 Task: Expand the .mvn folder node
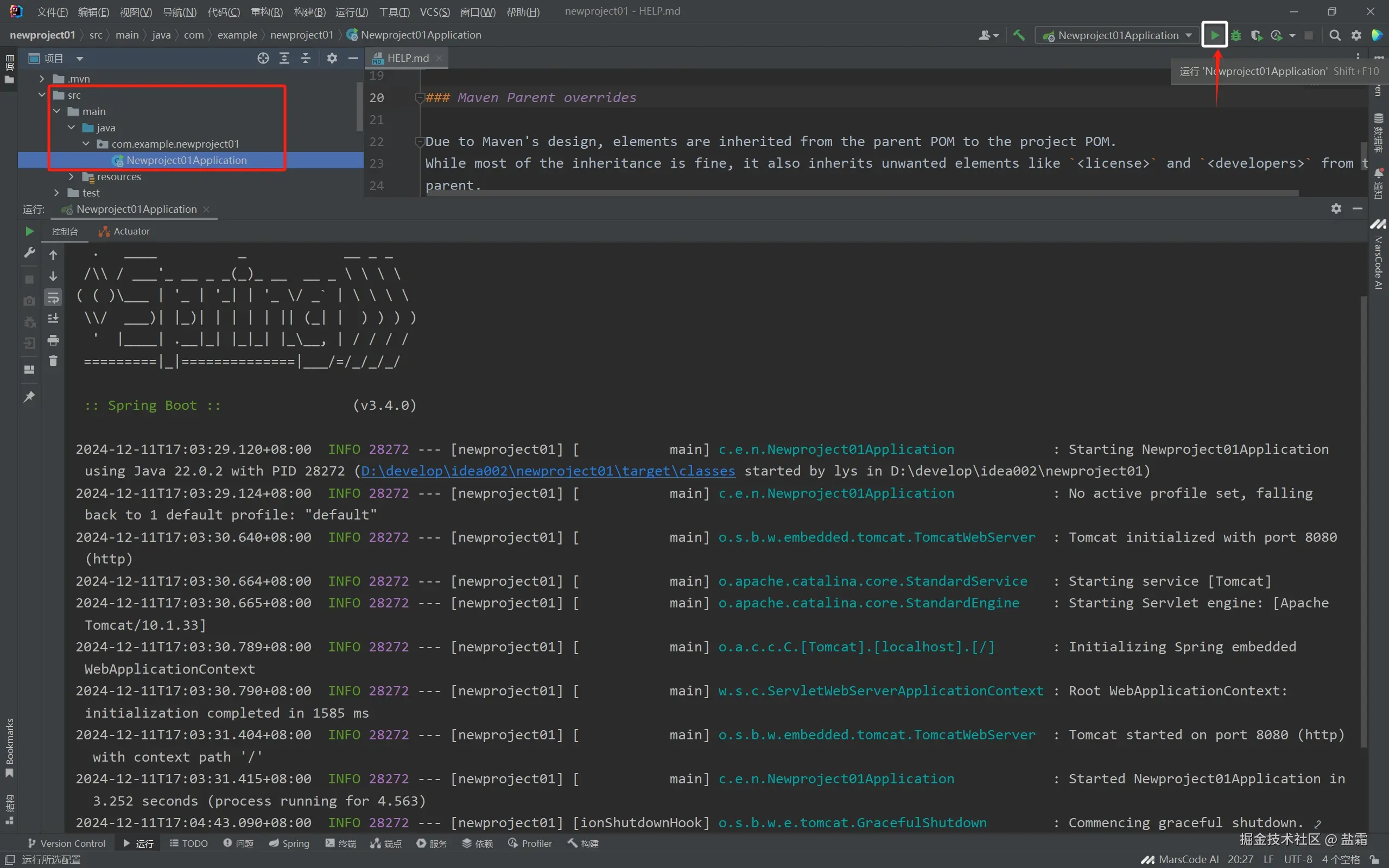tap(41, 79)
